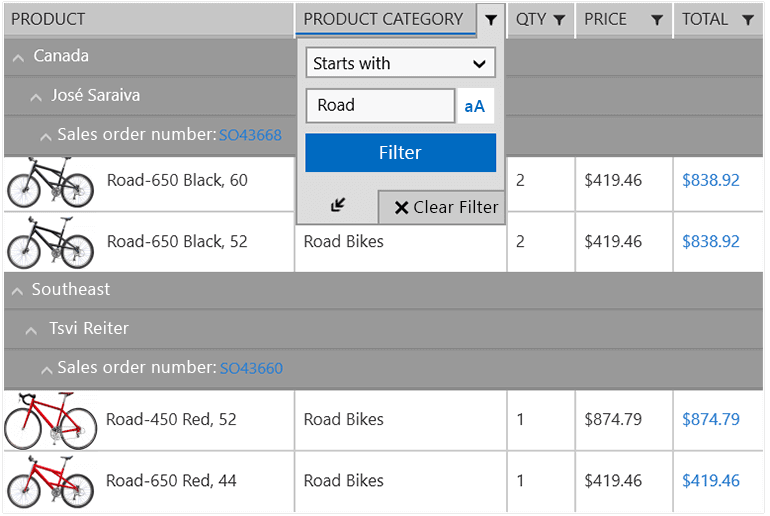This screenshot has height=516, width=770.
Task: Click the $874.79 total link
Action: [x=710, y=420]
